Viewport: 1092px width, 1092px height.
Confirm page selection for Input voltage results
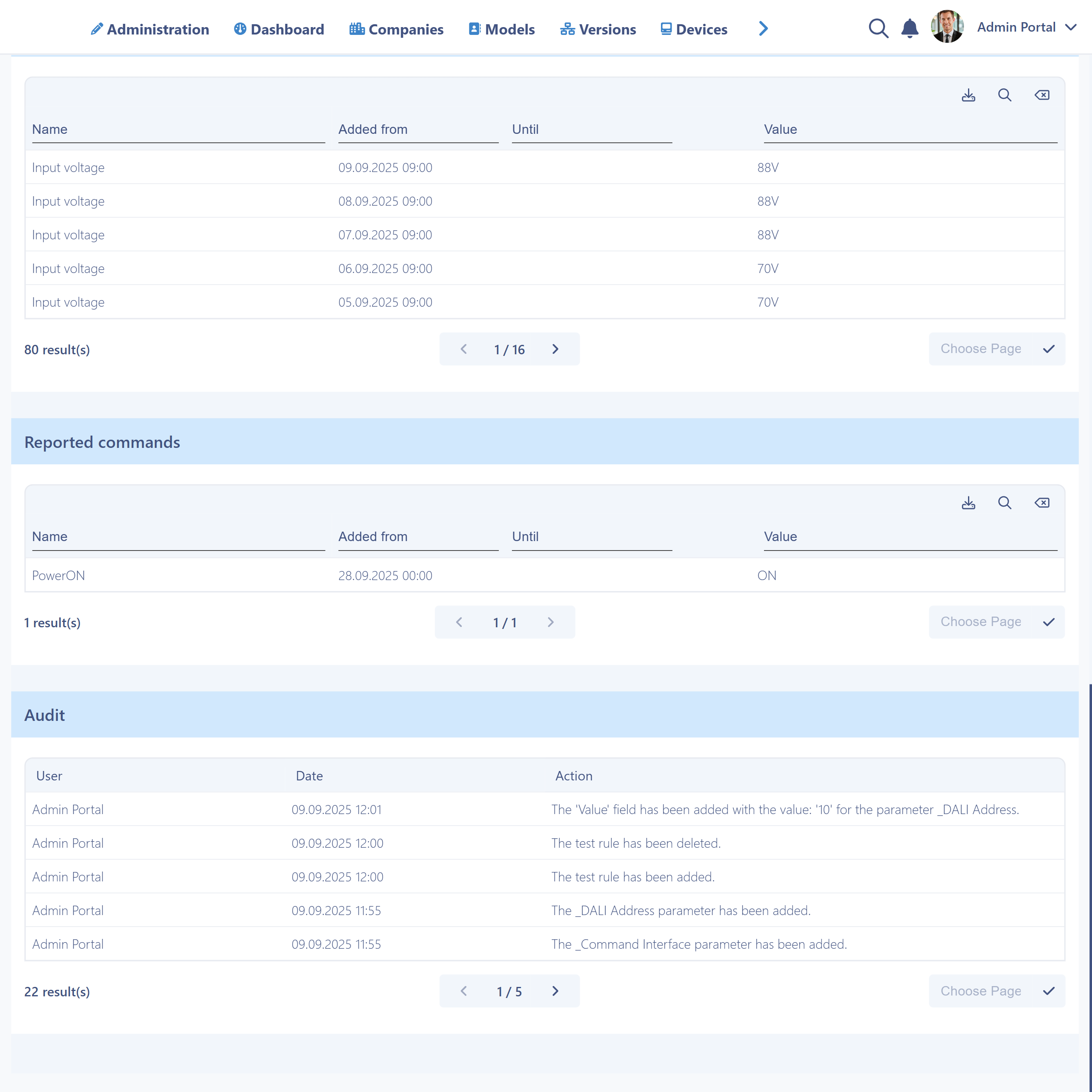1050,349
